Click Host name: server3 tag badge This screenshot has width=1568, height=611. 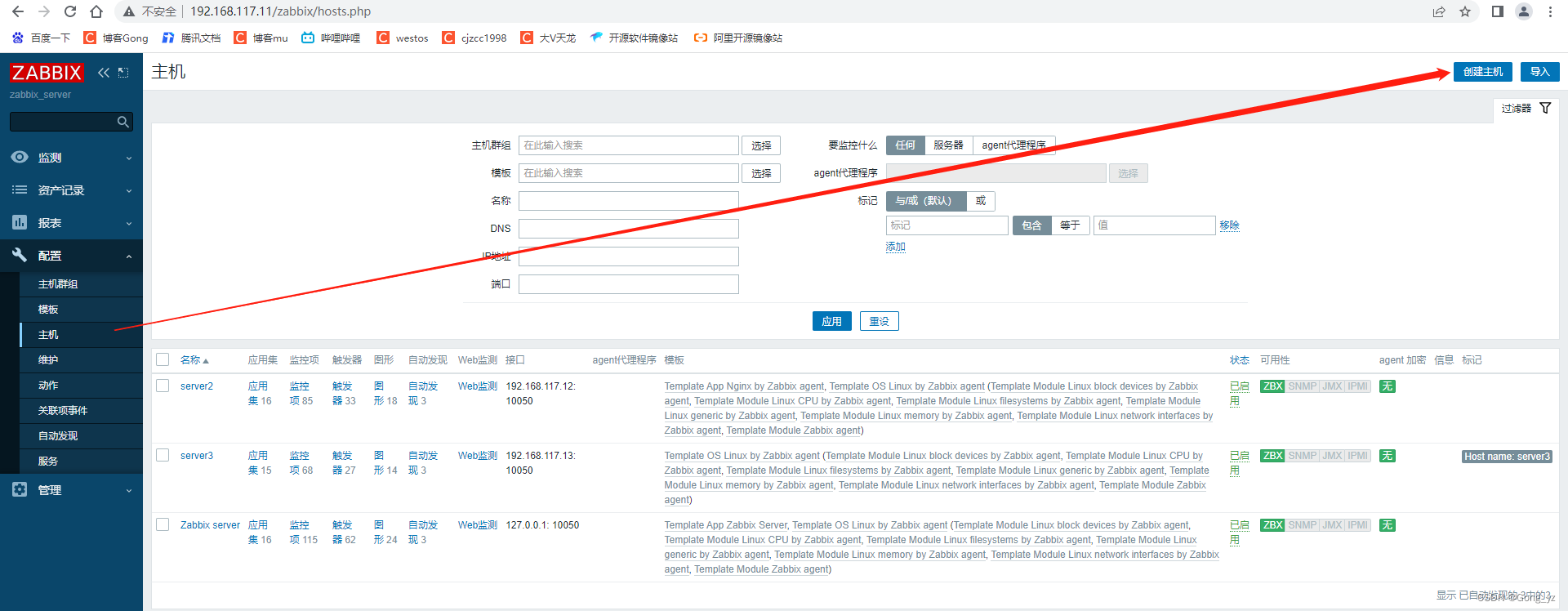pyautogui.click(x=1507, y=457)
